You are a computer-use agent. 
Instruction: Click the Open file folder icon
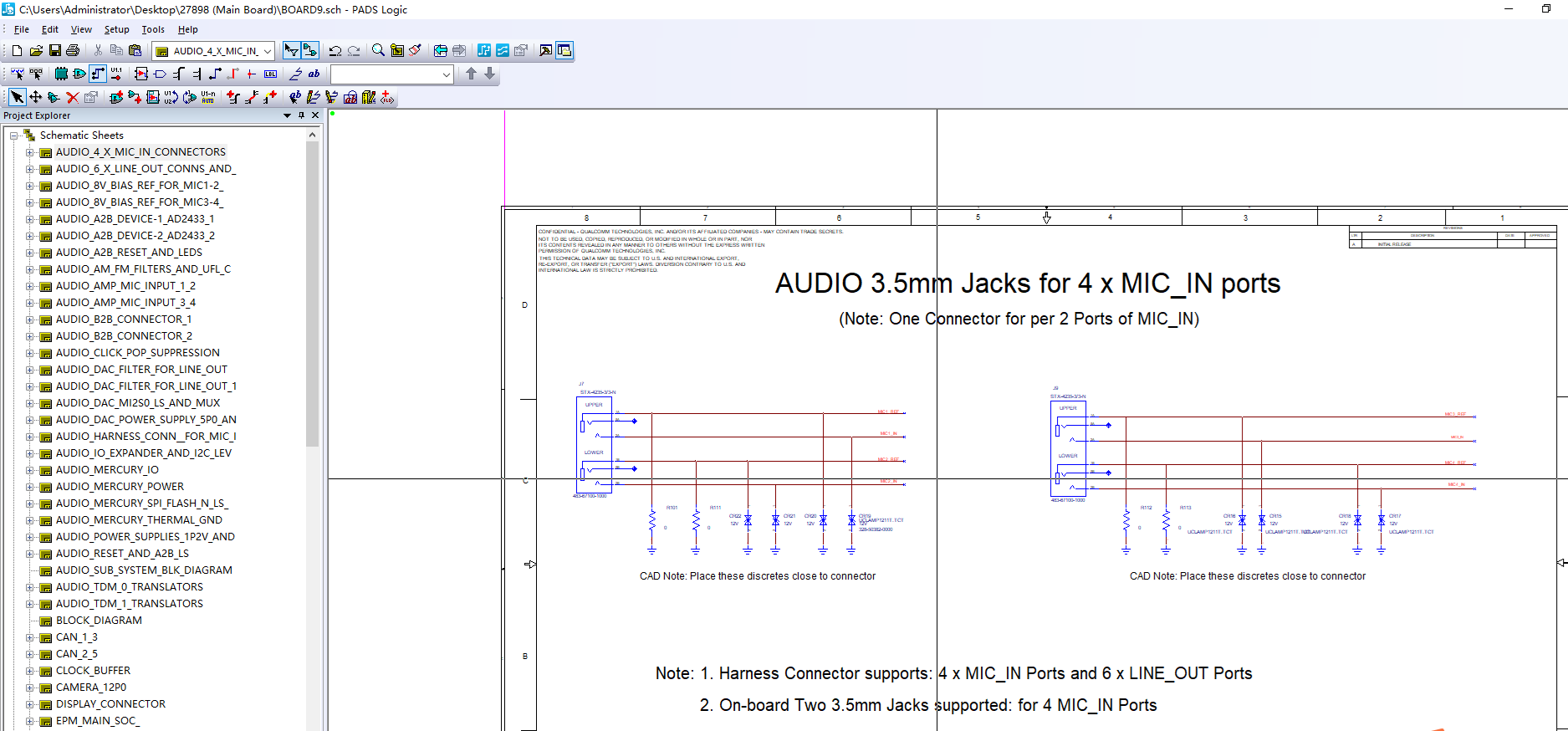(x=36, y=51)
